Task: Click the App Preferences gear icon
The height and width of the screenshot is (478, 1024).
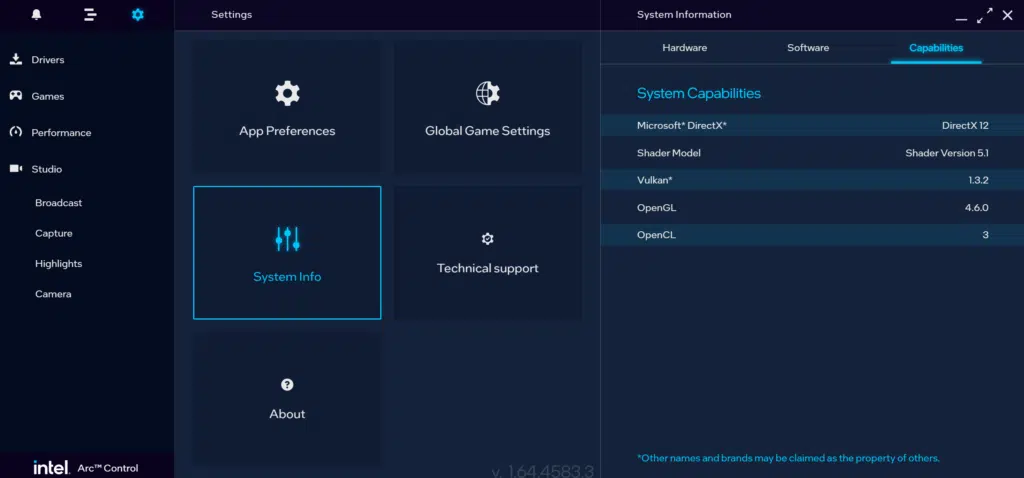Action: [287, 93]
